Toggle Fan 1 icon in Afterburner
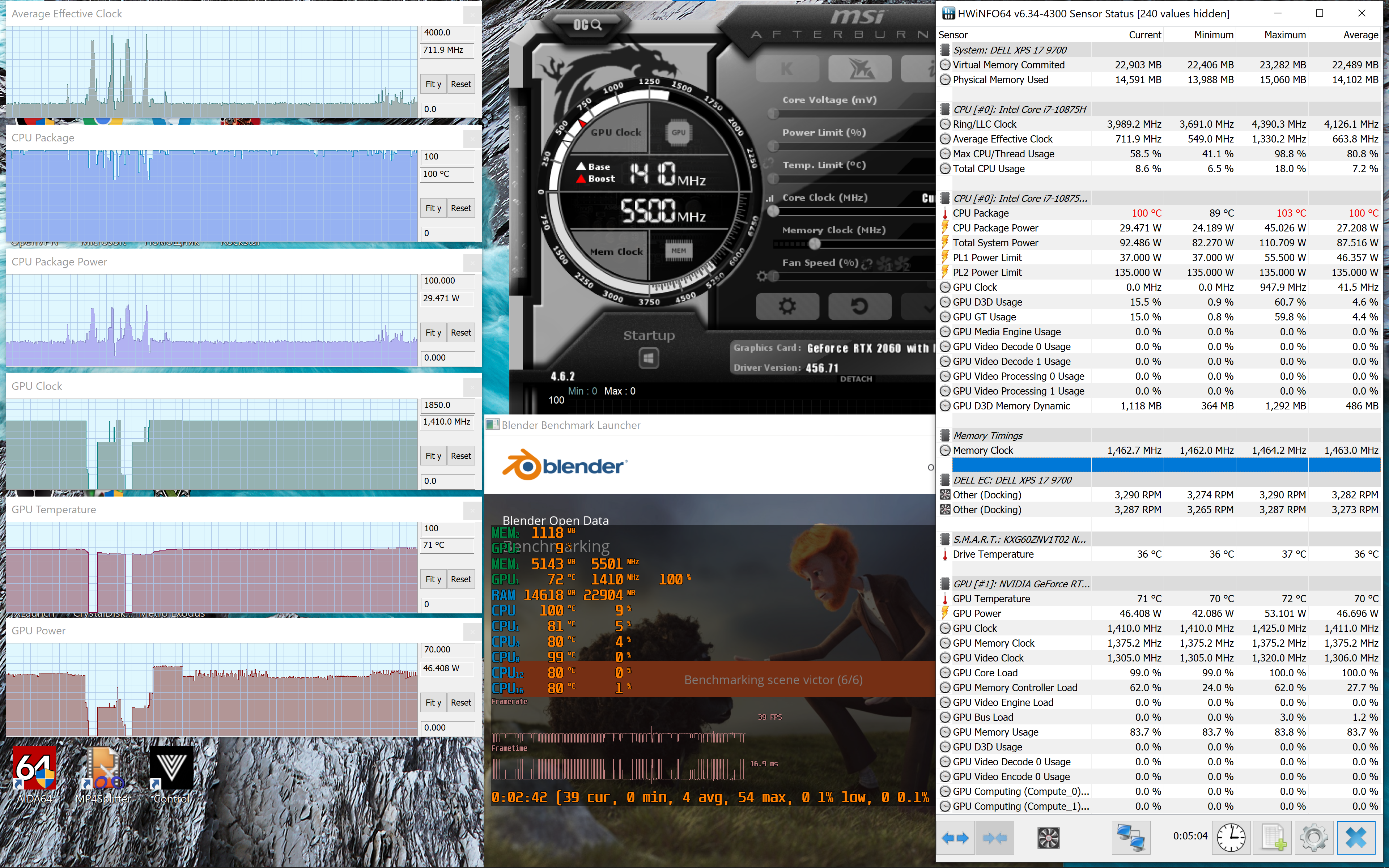The height and width of the screenshot is (868, 1389). coord(885,264)
